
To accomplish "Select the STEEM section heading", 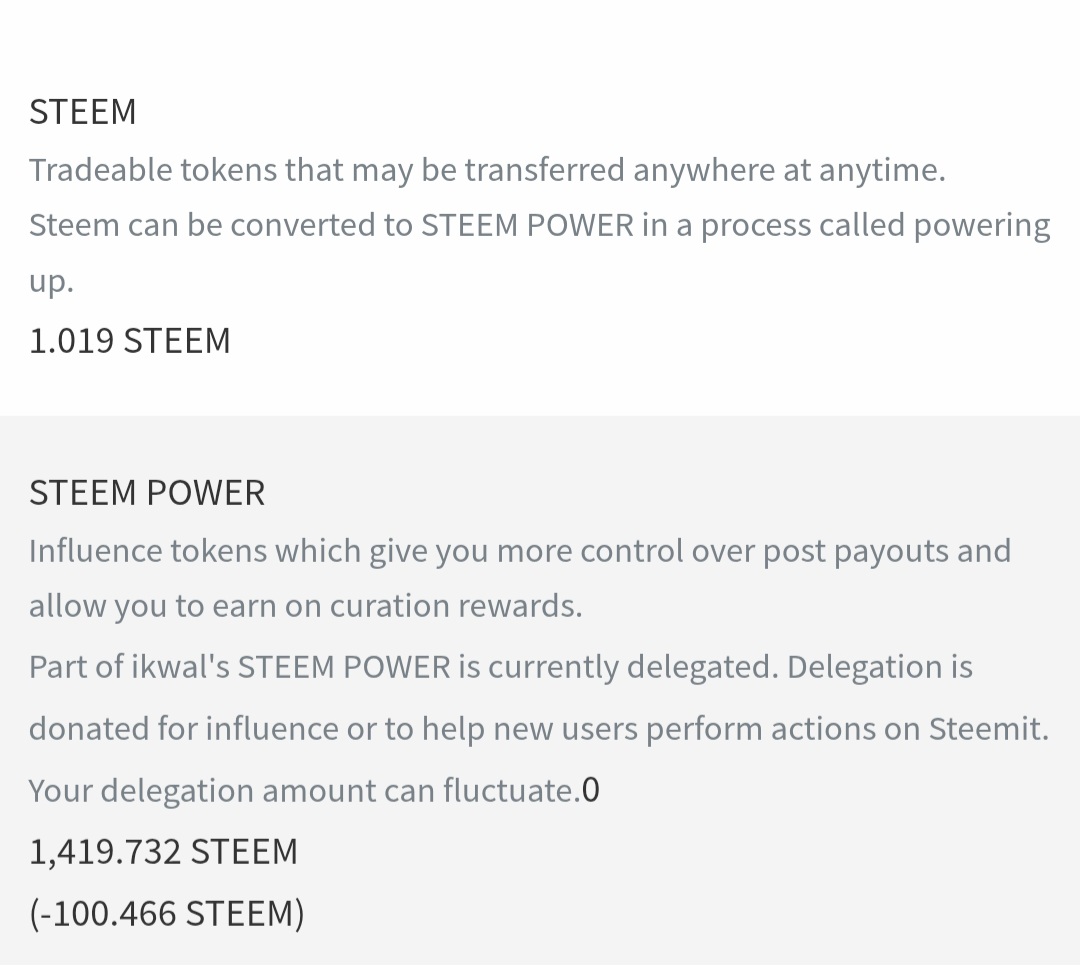I will 83,112.
